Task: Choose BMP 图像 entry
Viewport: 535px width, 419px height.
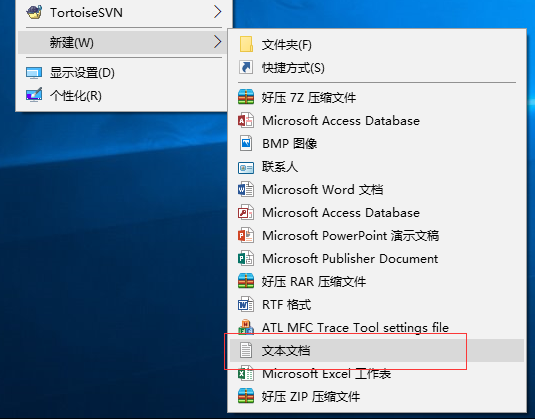Action: (377, 143)
